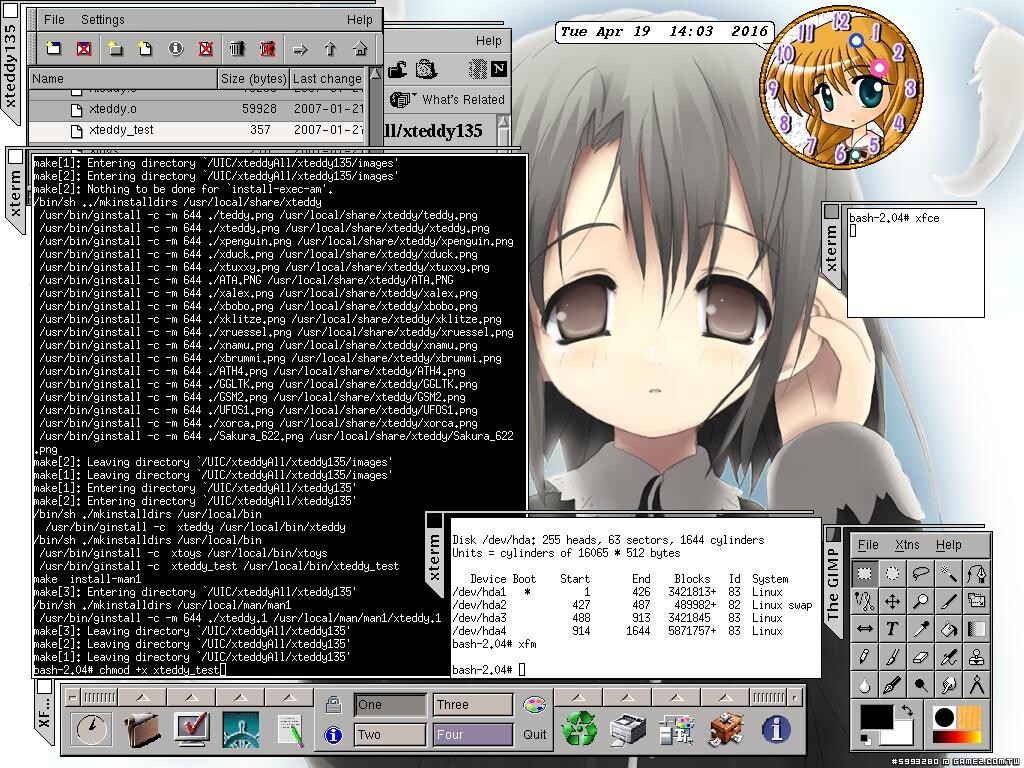Expand popup menu above the recycle icon
This screenshot has width=1024, height=768.
pyautogui.click(x=579, y=697)
